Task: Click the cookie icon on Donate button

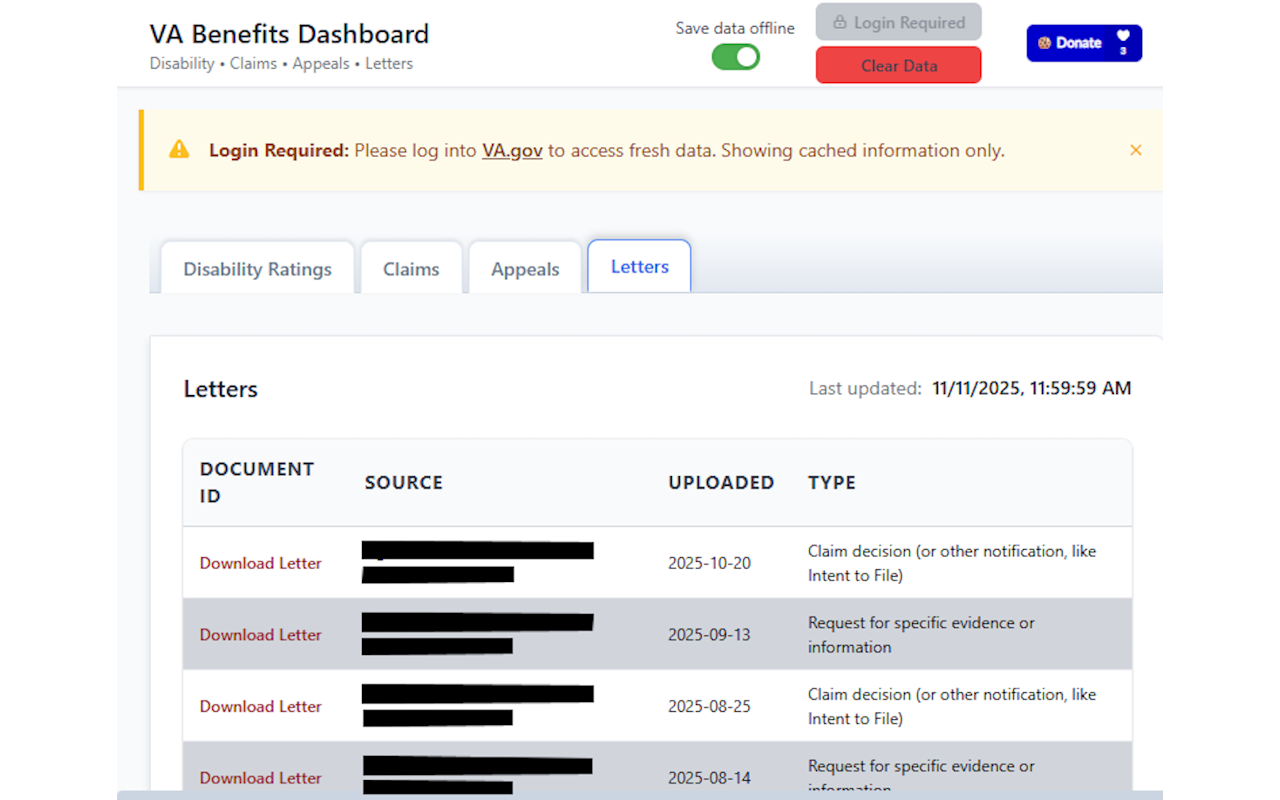Action: pyautogui.click(x=1044, y=43)
